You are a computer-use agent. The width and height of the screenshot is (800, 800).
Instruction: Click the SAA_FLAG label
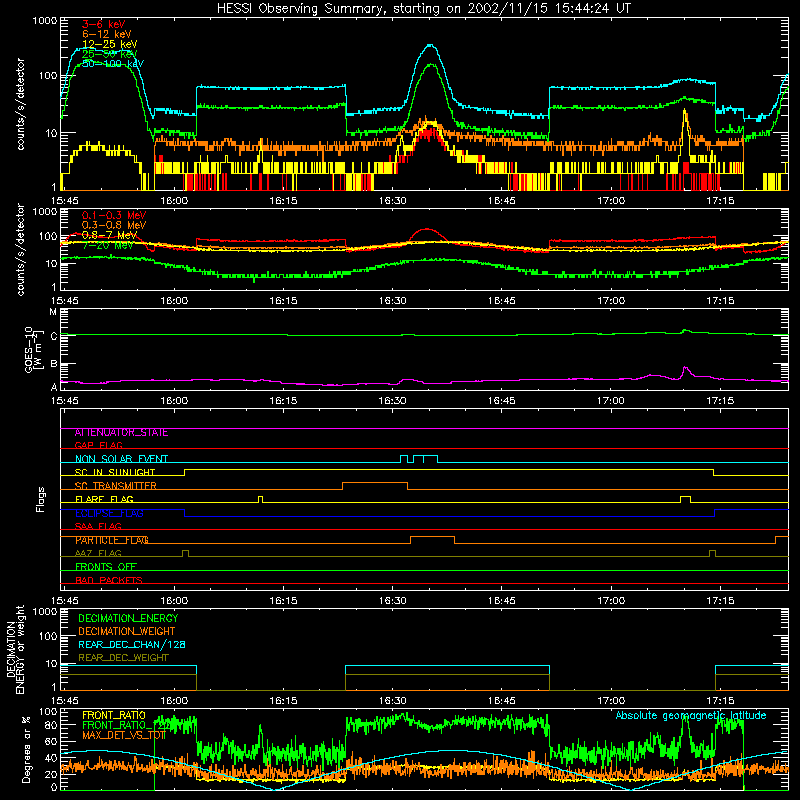[x=98, y=526]
